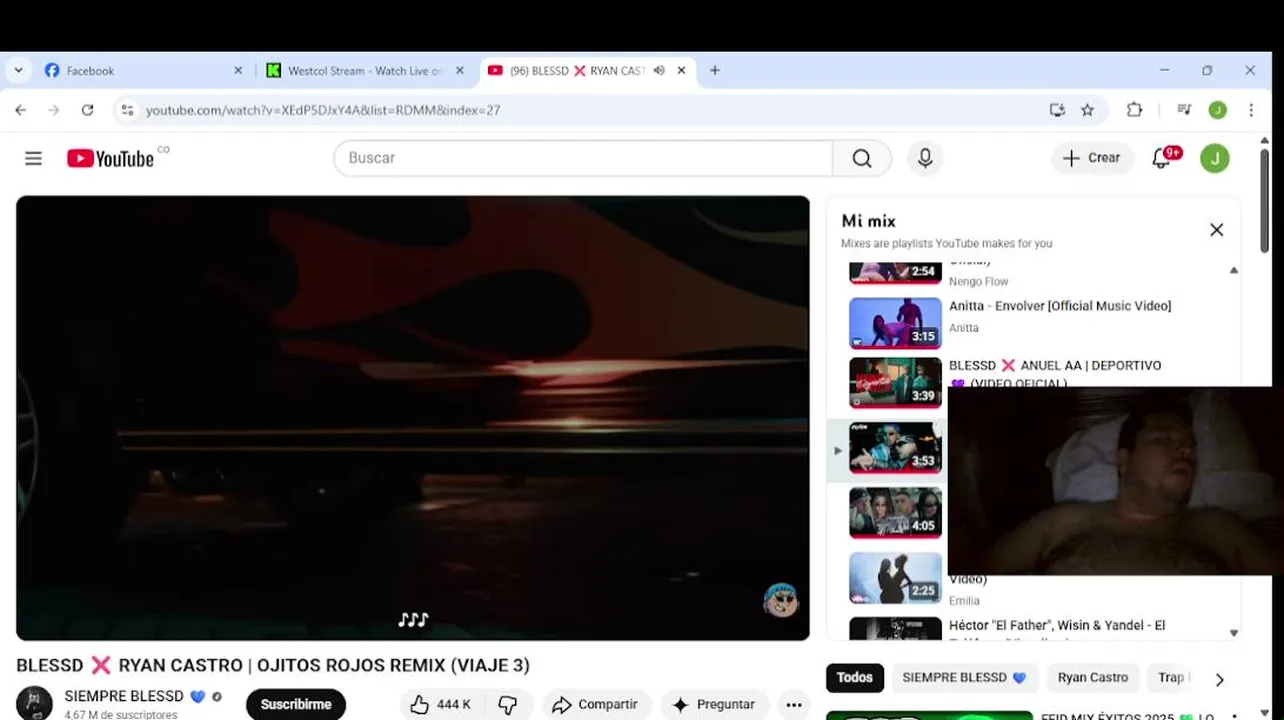Image resolution: width=1284 pixels, height=720 pixels.
Task: Open the FEID MIX ÉXITOS 2025 recommendation
Action: point(1030,715)
